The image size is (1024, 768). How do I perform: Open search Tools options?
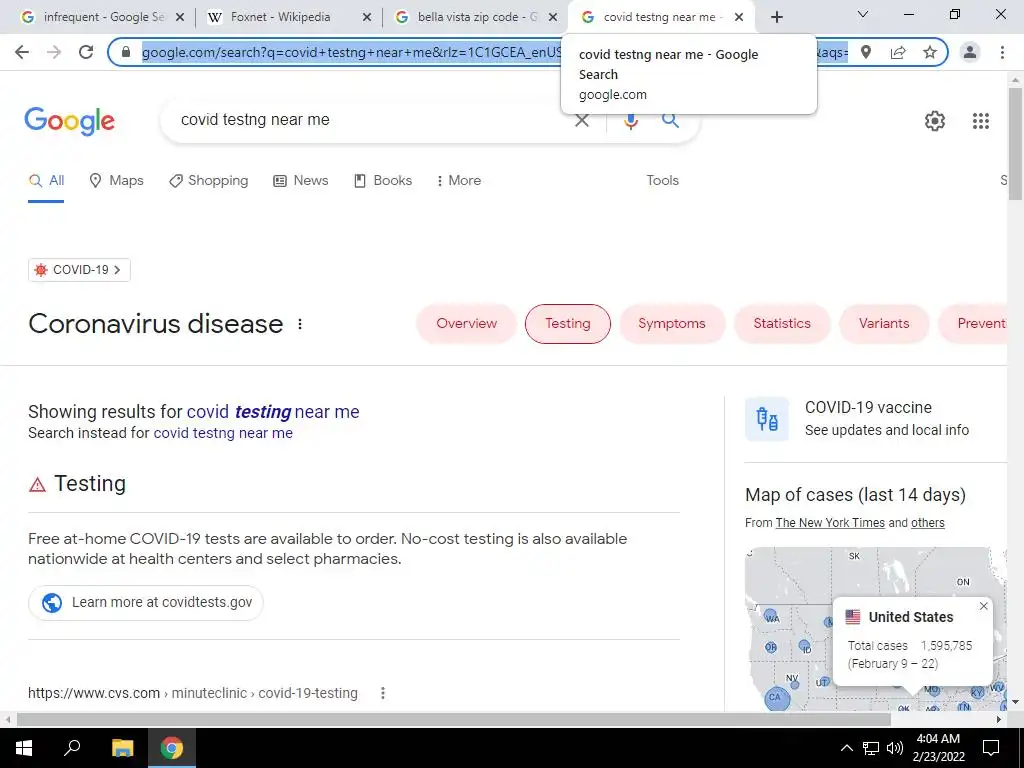[662, 181]
